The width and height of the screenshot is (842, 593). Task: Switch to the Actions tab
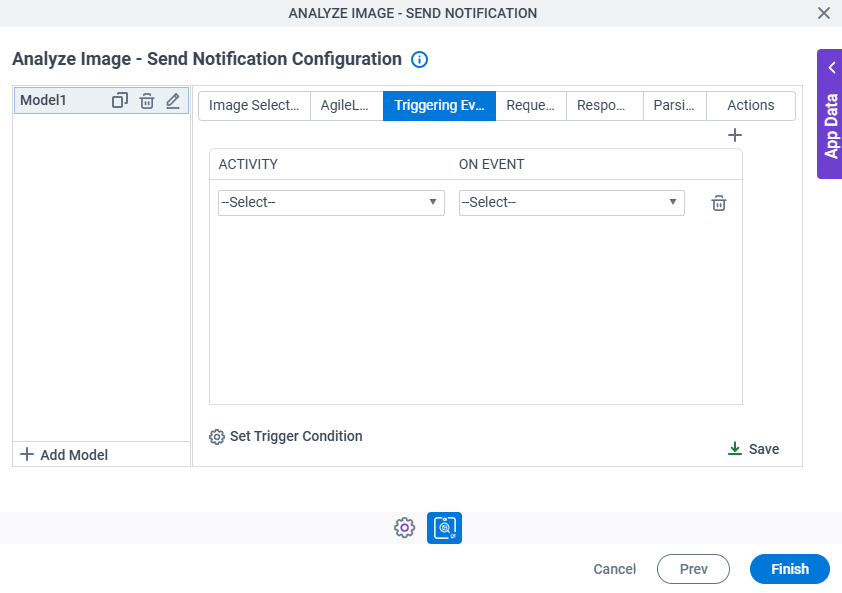pos(751,105)
